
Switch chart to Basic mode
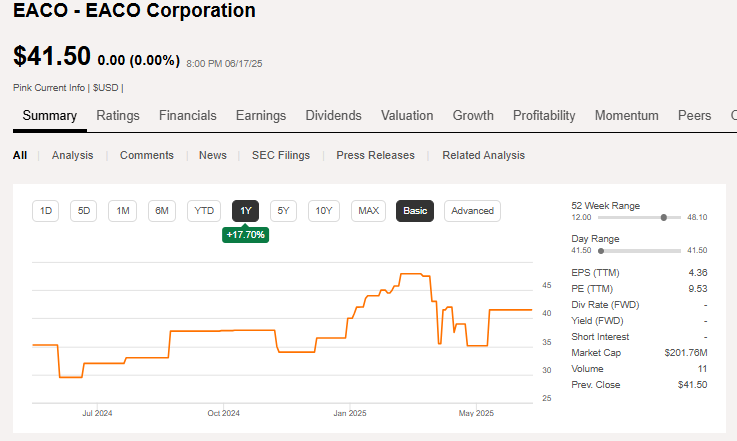(415, 211)
